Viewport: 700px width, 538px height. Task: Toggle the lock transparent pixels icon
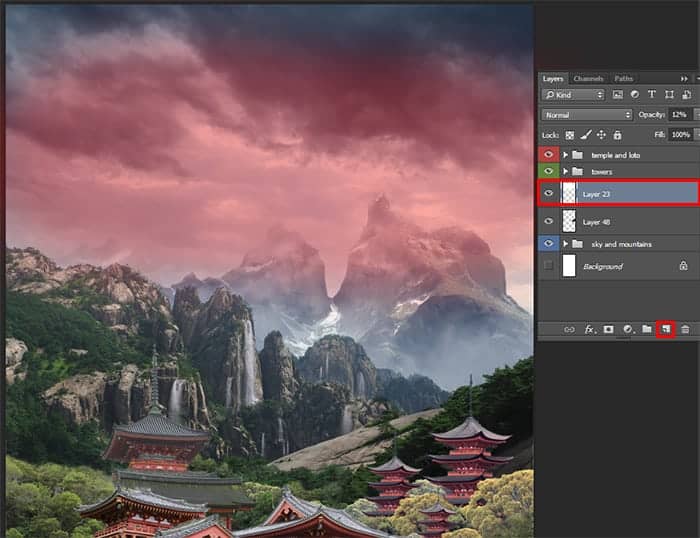click(570, 135)
